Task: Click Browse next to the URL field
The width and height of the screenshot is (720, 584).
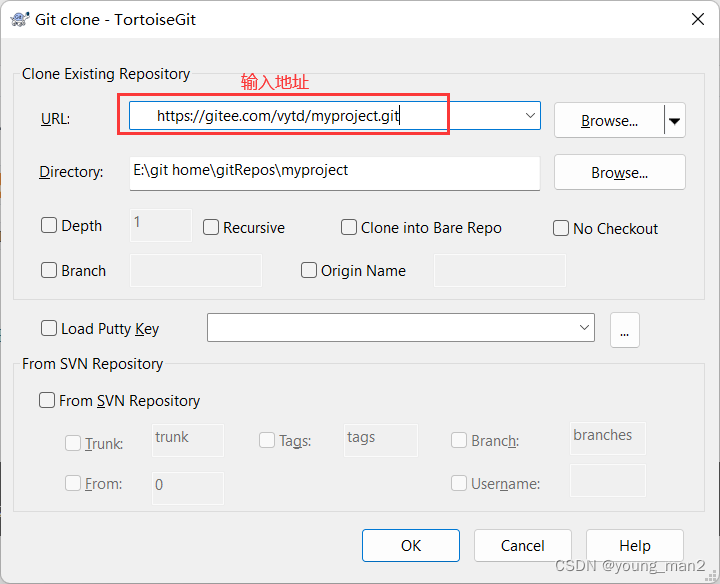Action: [609, 120]
